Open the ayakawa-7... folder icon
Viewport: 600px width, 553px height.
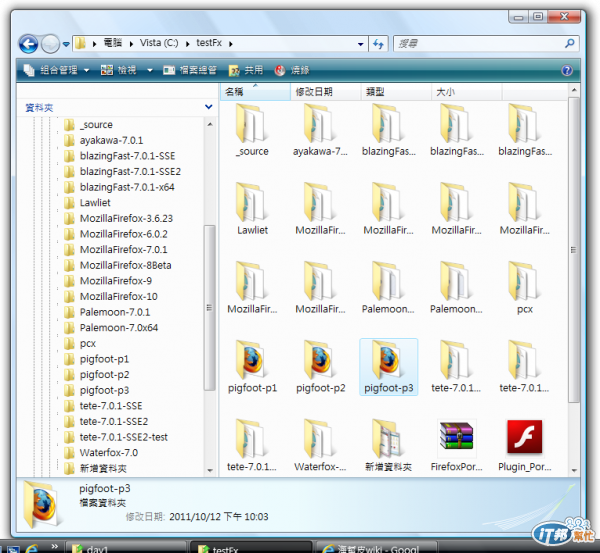pyautogui.click(x=320, y=124)
